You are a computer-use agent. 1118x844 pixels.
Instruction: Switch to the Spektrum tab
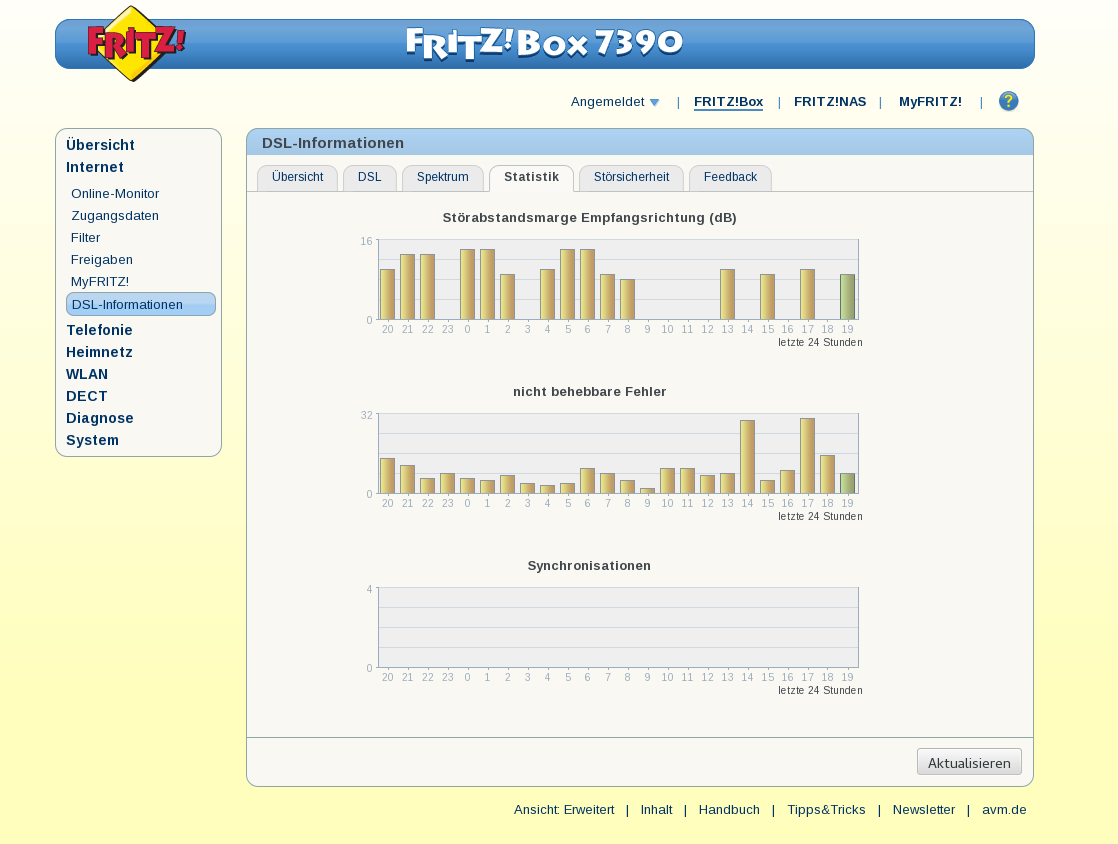coord(443,177)
